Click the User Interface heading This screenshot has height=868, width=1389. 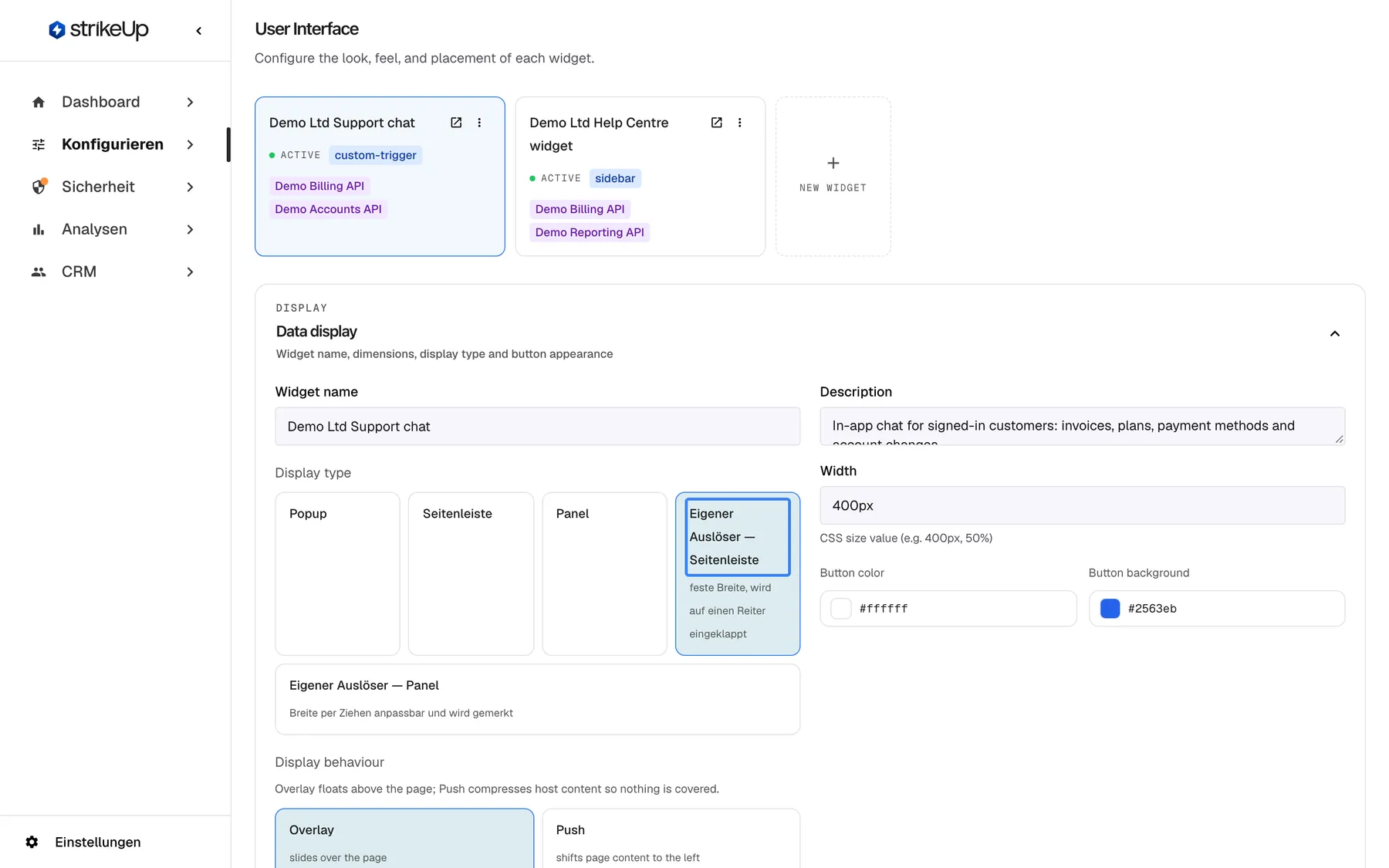click(306, 29)
